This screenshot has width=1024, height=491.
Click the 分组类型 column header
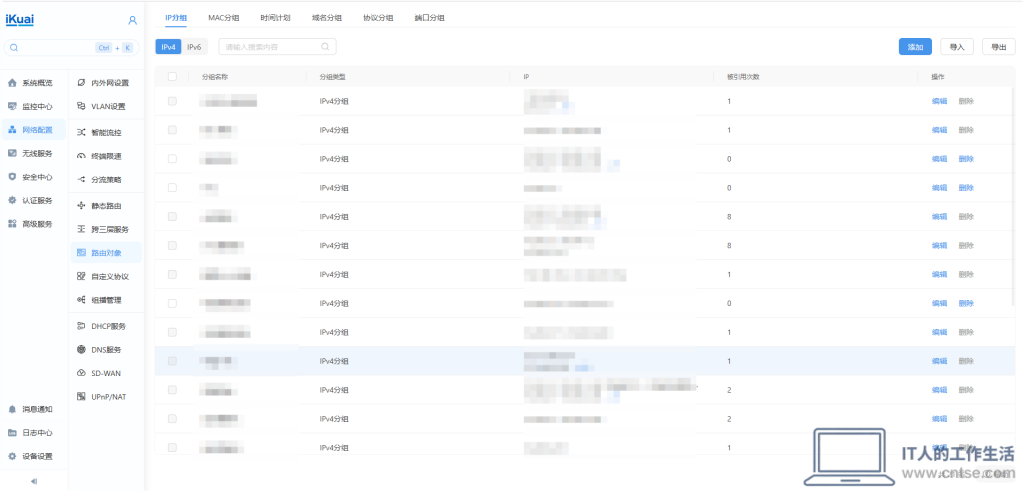[x=332, y=76]
